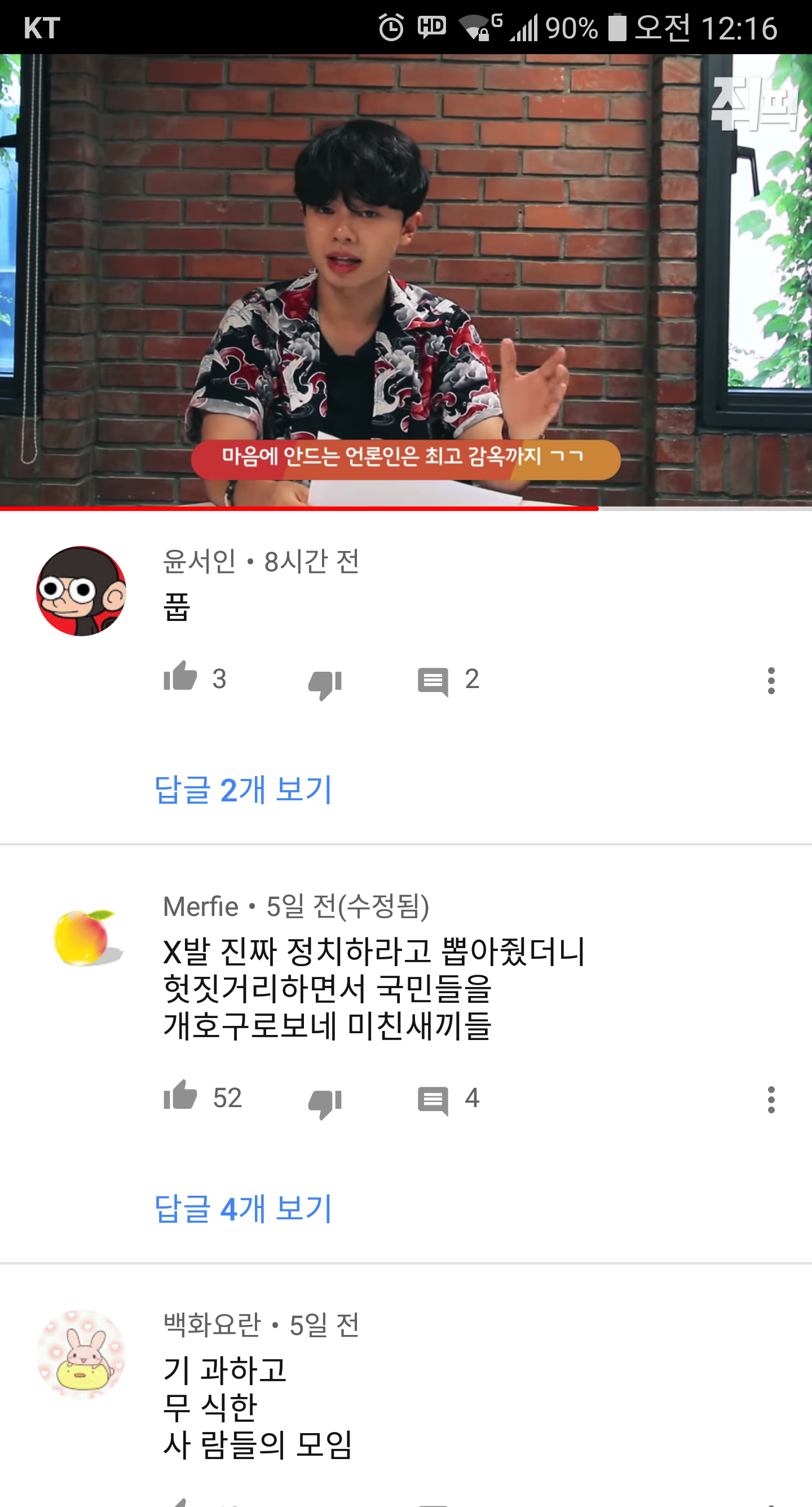Viewport: 812px width, 1507px height.
Task: Like Merfie's comment
Action: click(180, 1096)
